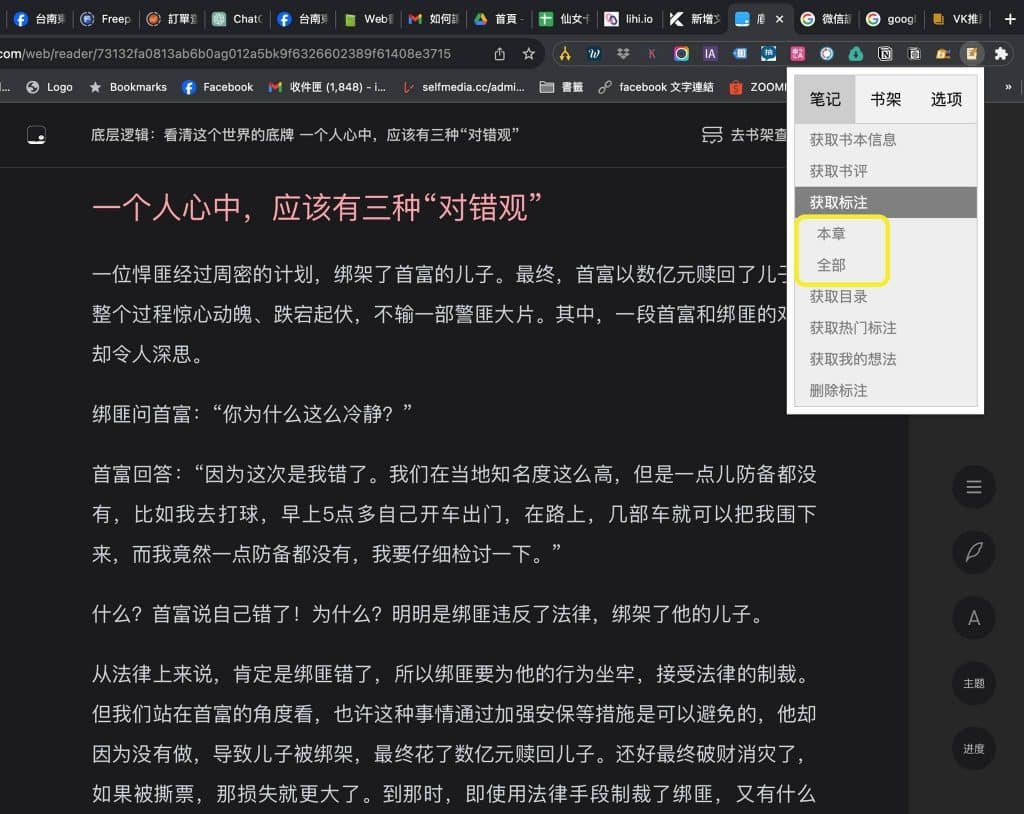1024x814 pixels.
Task: Switch to the 首頁 Google Drive tab
Action: tap(499, 19)
